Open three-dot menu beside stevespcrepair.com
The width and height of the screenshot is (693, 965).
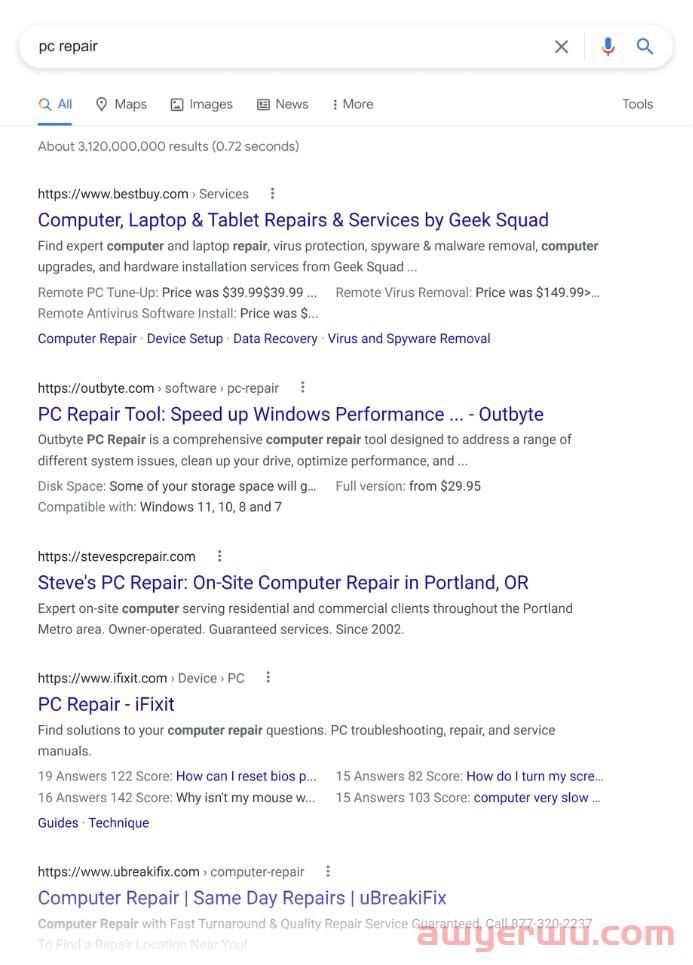coord(220,556)
